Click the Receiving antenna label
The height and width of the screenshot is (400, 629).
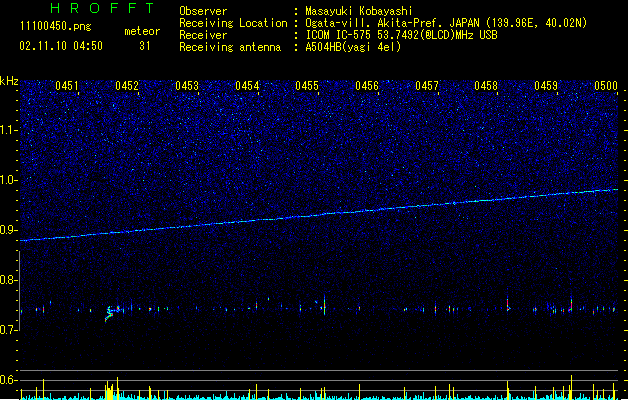click(230, 47)
